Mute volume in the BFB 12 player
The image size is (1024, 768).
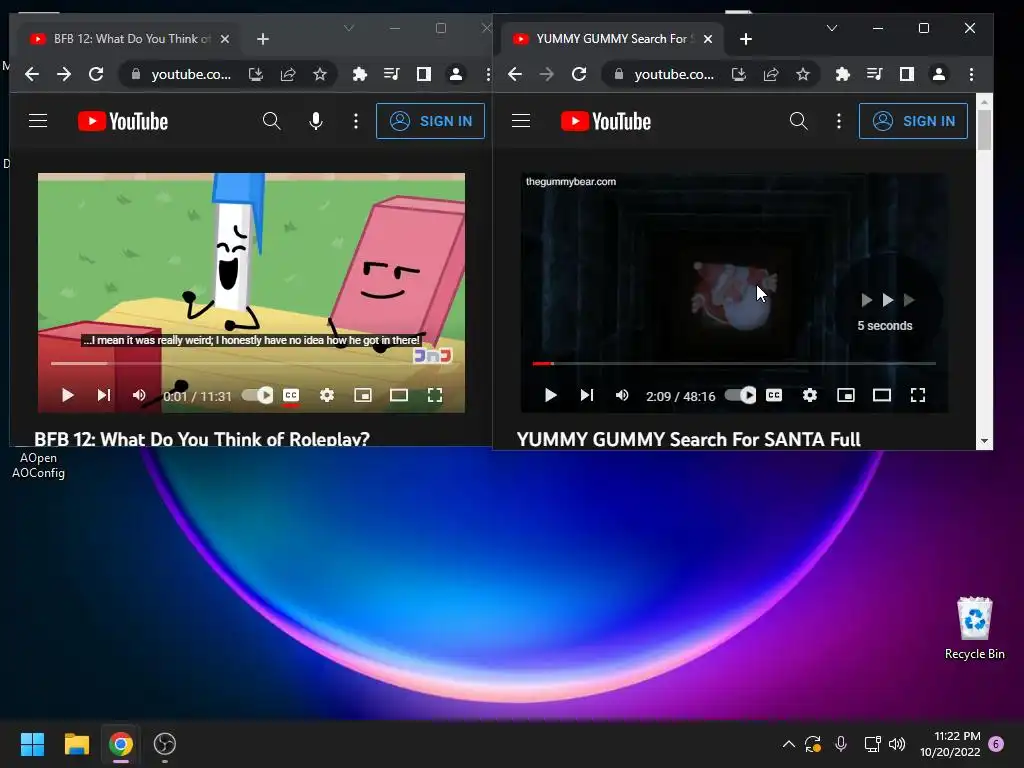139,395
